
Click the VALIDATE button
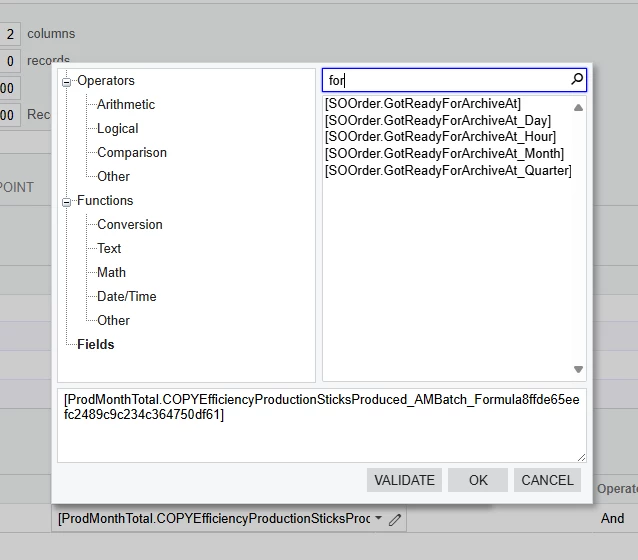pyautogui.click(x=404, y=480)
